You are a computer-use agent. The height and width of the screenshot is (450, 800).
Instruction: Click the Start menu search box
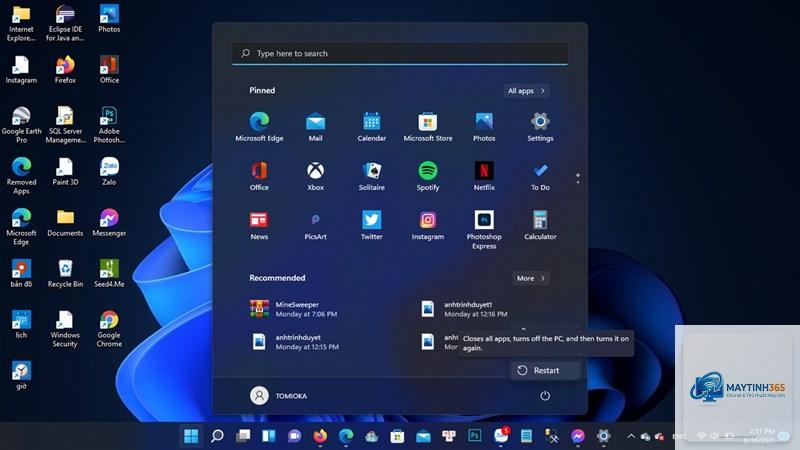tap(399, 53)
